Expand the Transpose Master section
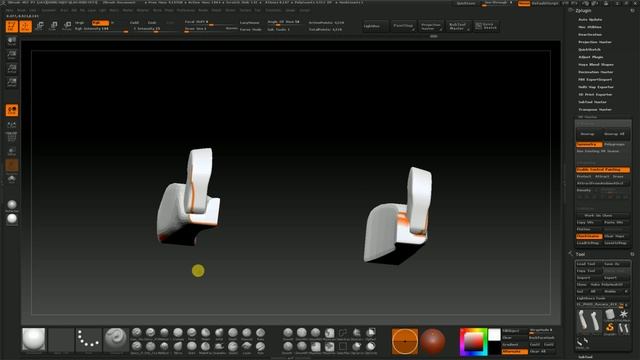This screenshot has height=360, width=640. click(595, 109)
